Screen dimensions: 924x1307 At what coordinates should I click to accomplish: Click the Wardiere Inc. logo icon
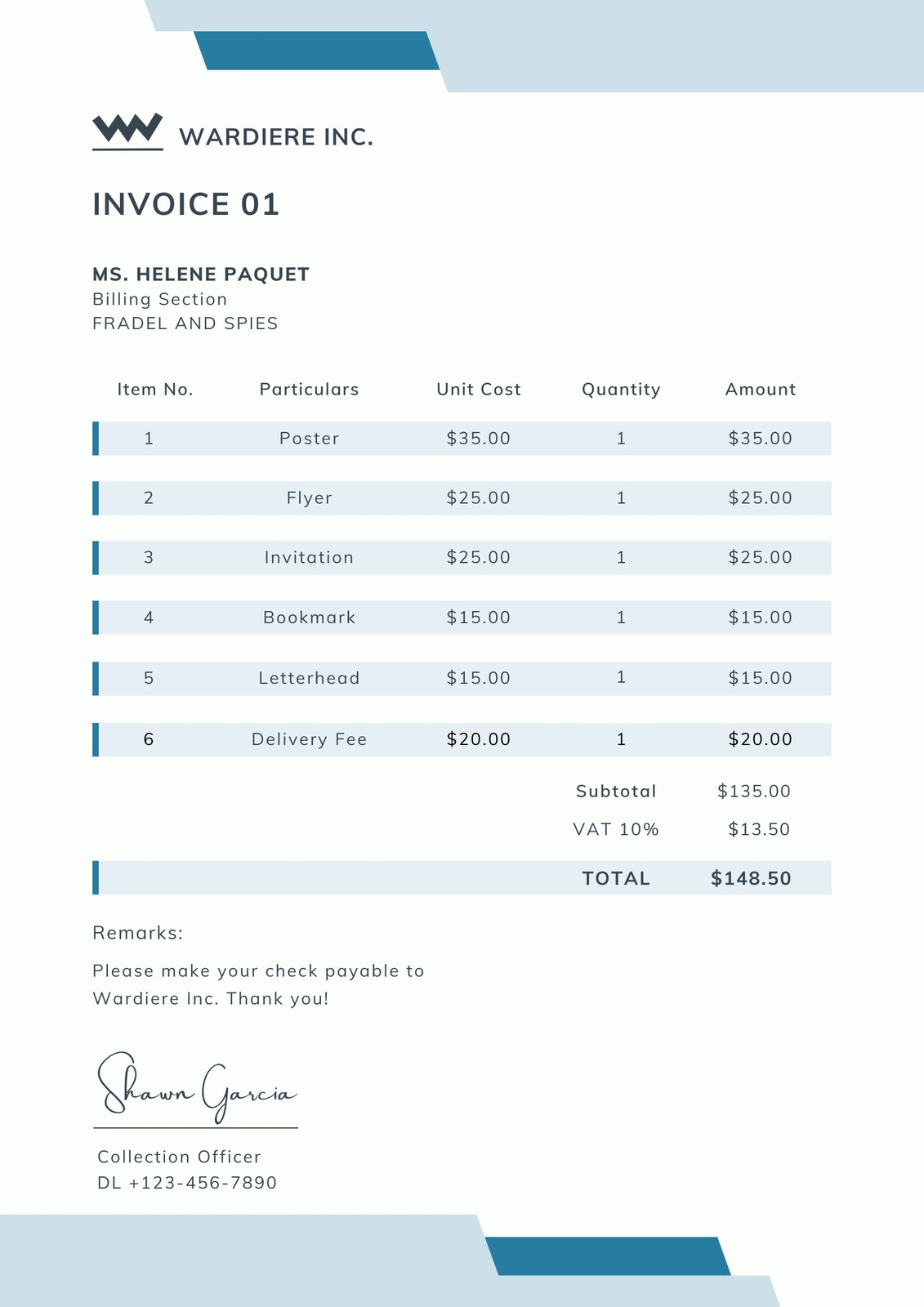coord(127,132)
